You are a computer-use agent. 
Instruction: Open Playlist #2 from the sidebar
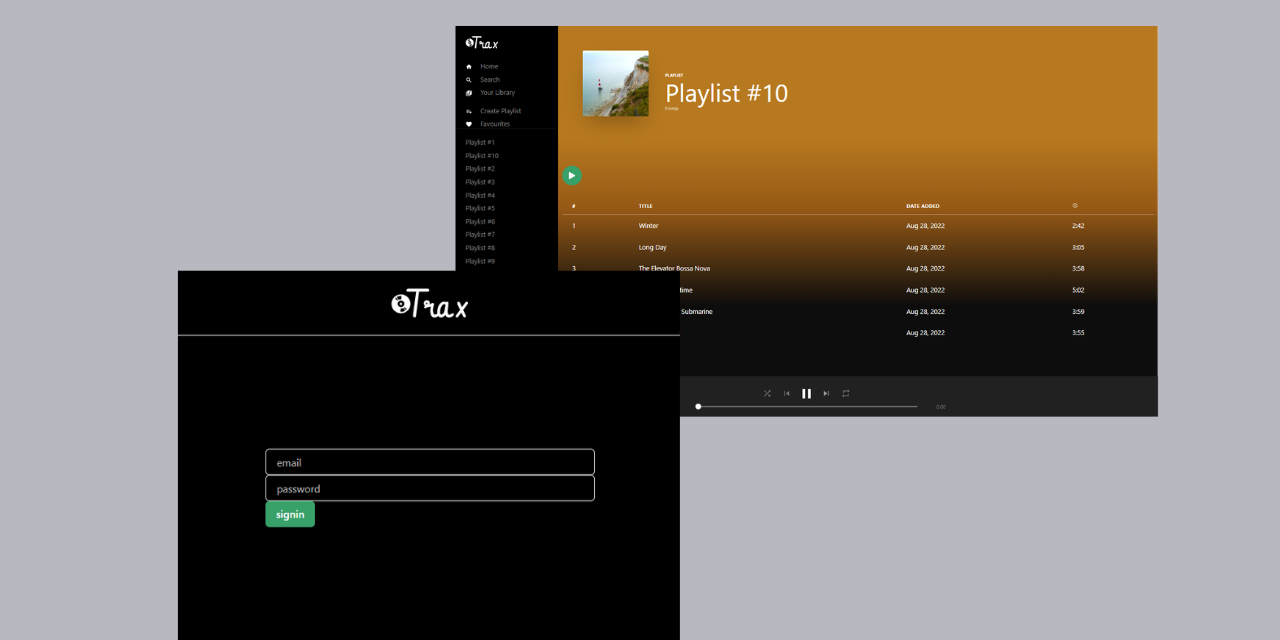click(480, 168)
